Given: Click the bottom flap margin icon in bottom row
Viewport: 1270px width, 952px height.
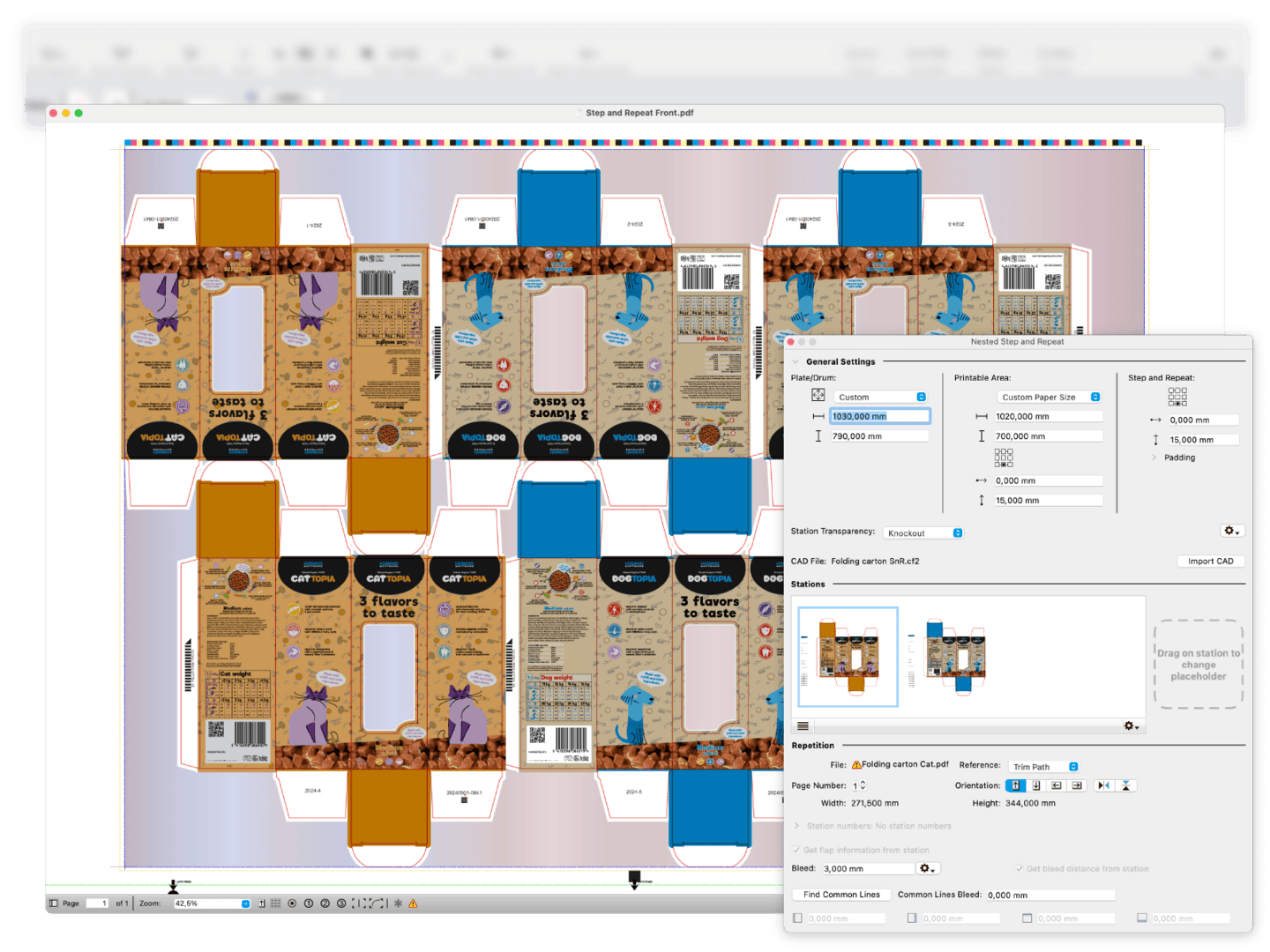Looking at the screenshot, I should [1142, 918].
